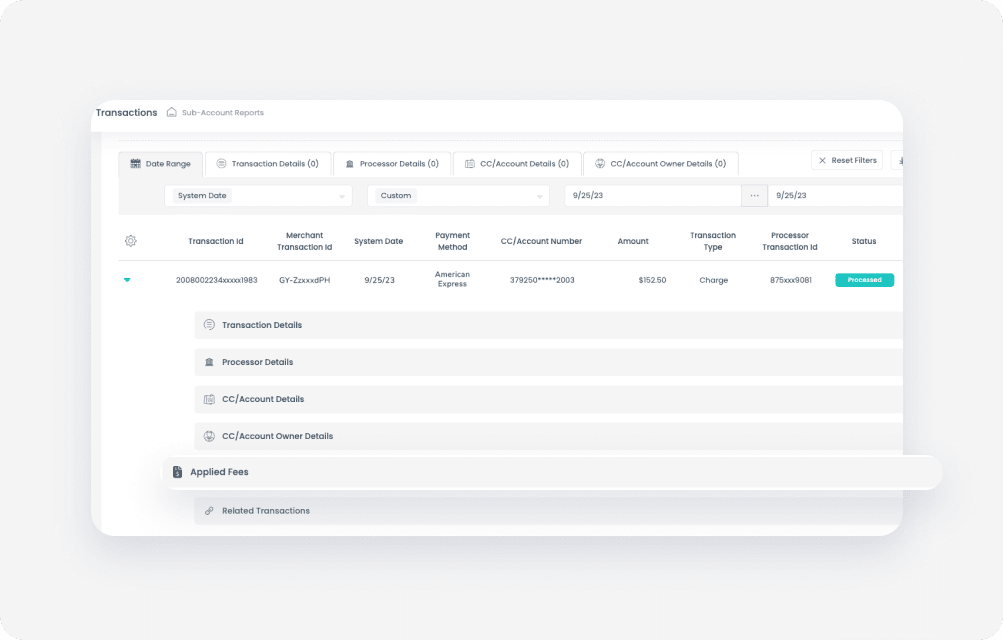Click the Transaction Type column header
Image resolution: width=1003 pixels, height=640 pixels.
[x=713, y=241]
